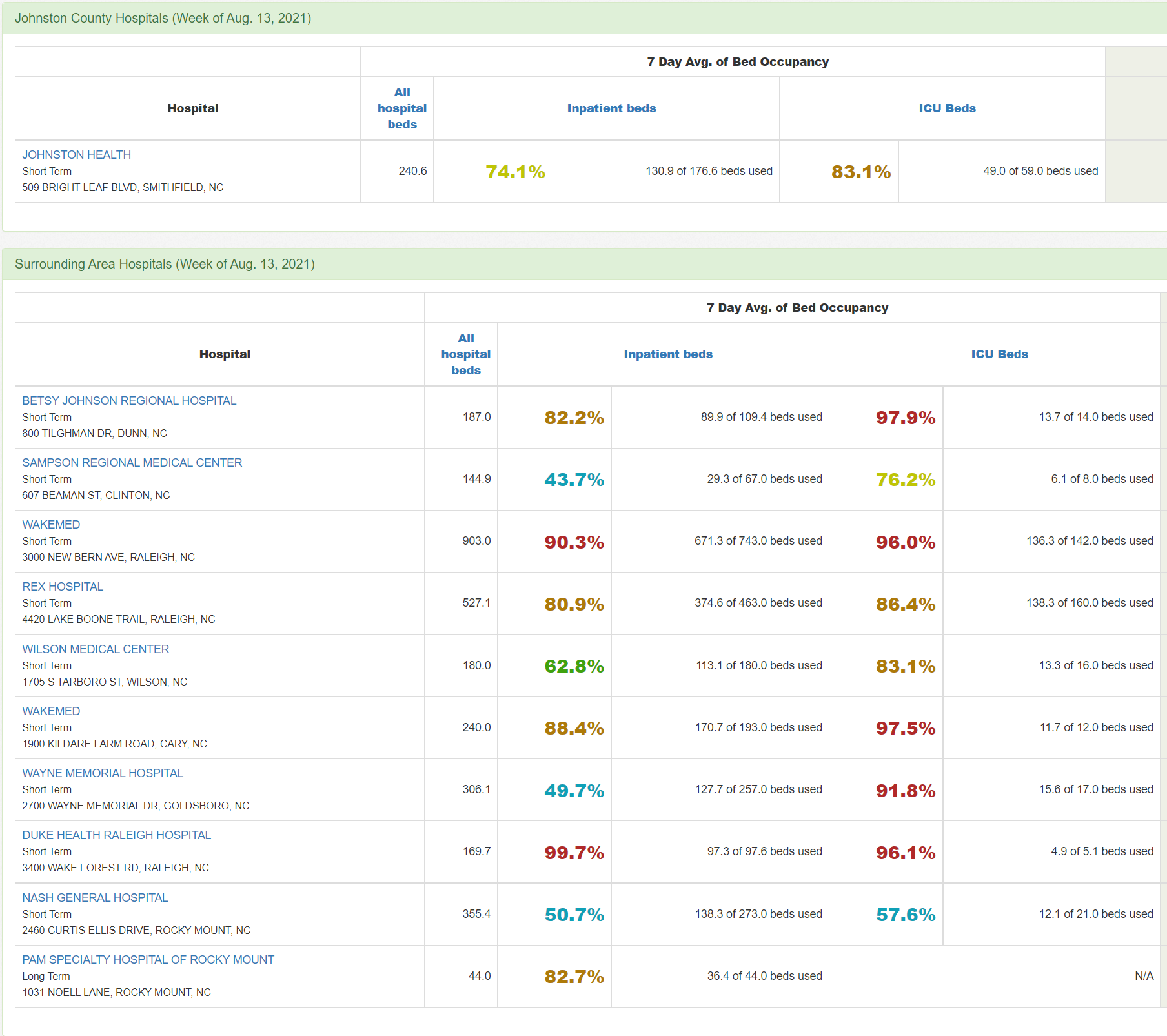The image size is (1167, 1036).
Task: Open Wayne Memorial Hospital link
Action: [x=103, y=773]
